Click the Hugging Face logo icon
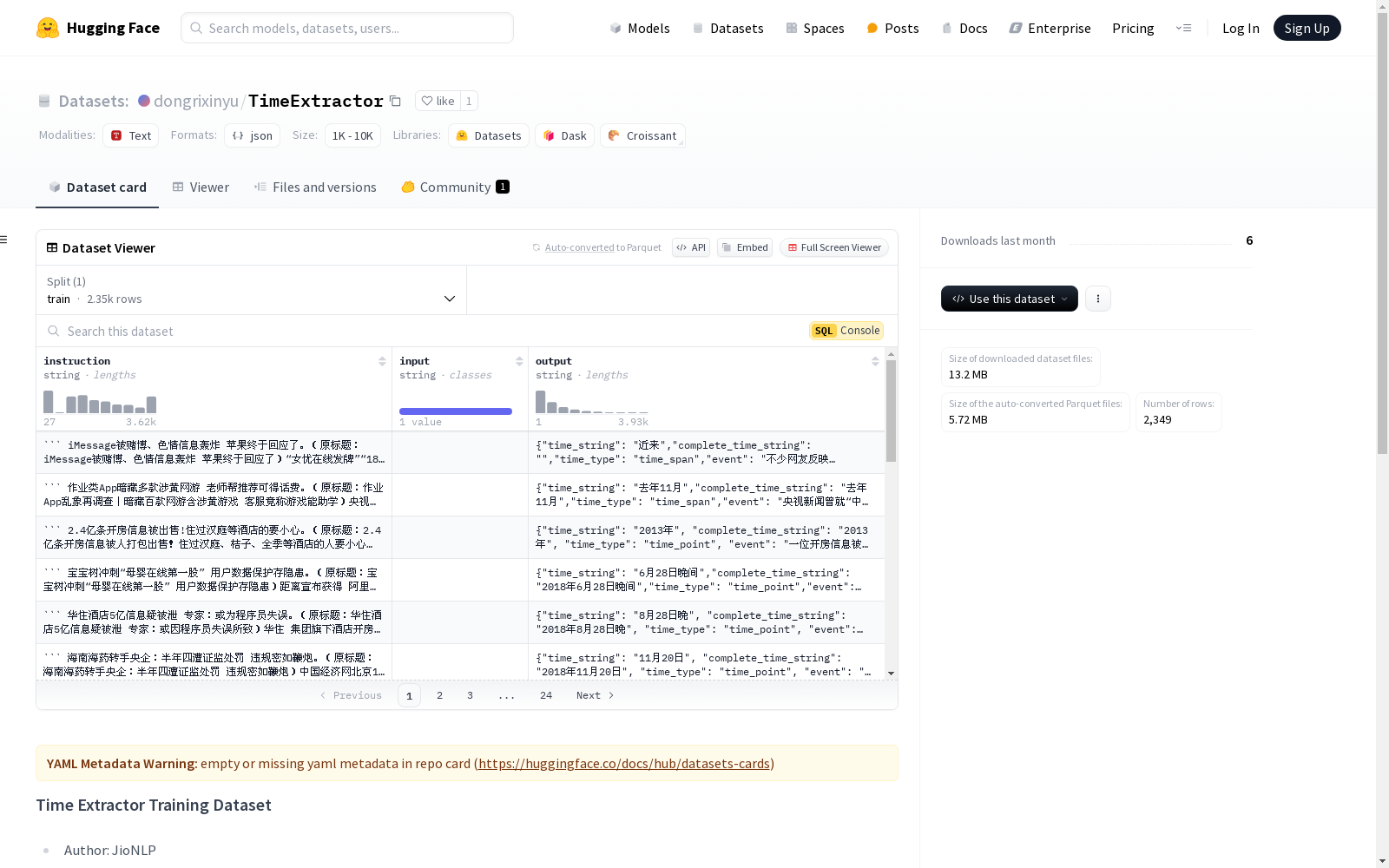The width and height of the screenshot is (1389, 868). tap(48, 28)
